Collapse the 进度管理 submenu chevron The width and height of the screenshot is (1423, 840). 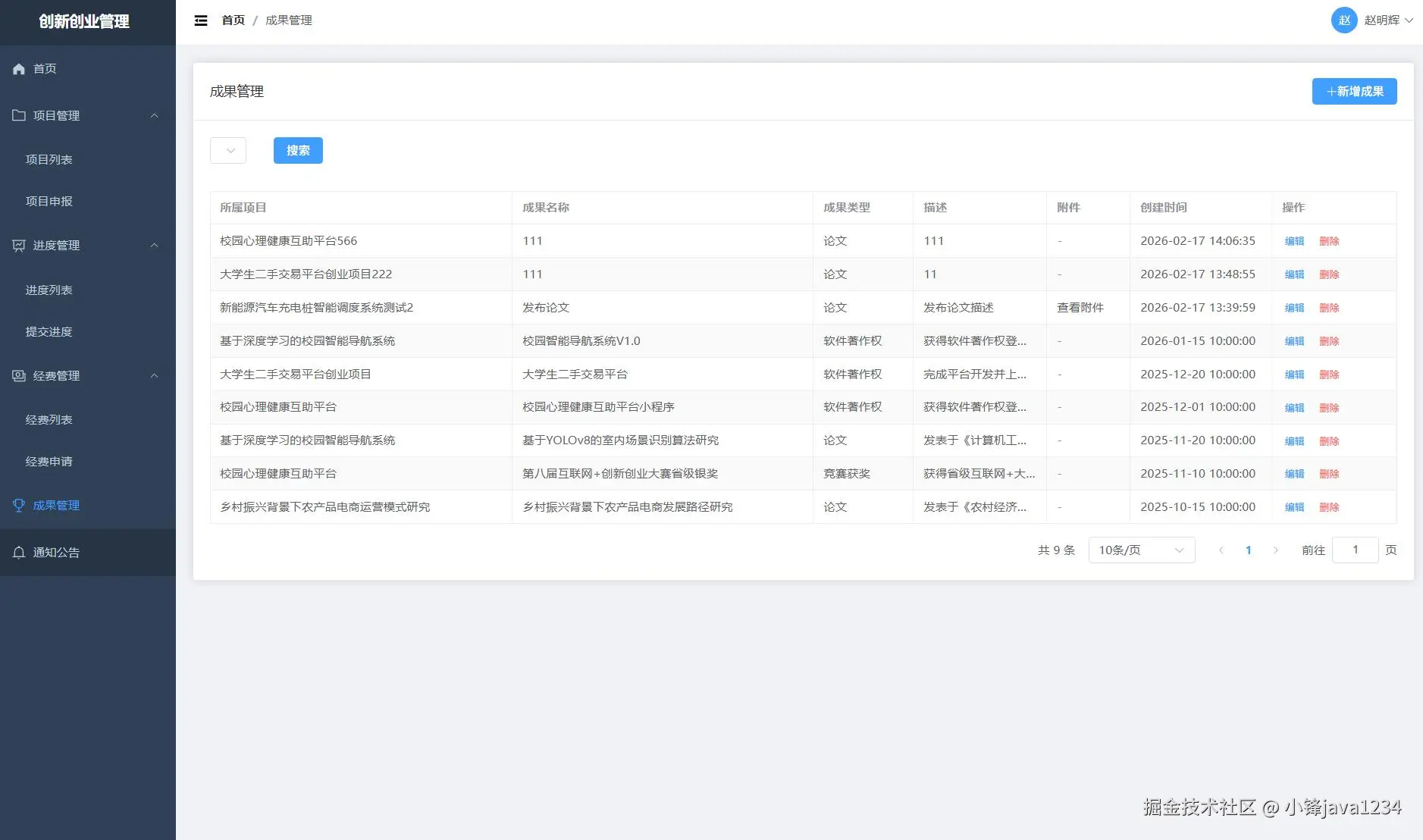155,246
